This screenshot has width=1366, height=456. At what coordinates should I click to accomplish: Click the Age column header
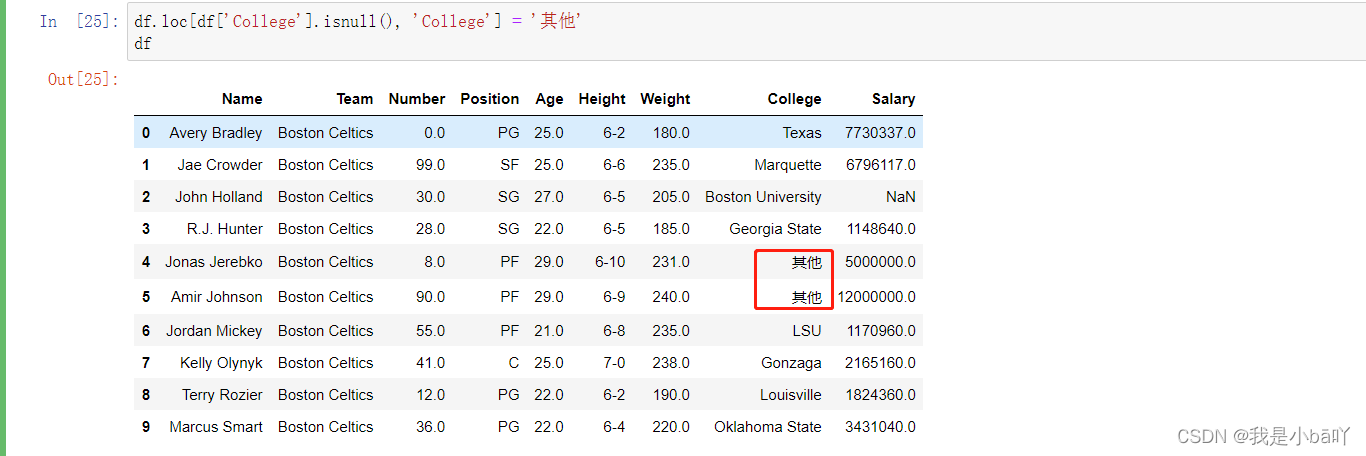(x=549, y=99)
